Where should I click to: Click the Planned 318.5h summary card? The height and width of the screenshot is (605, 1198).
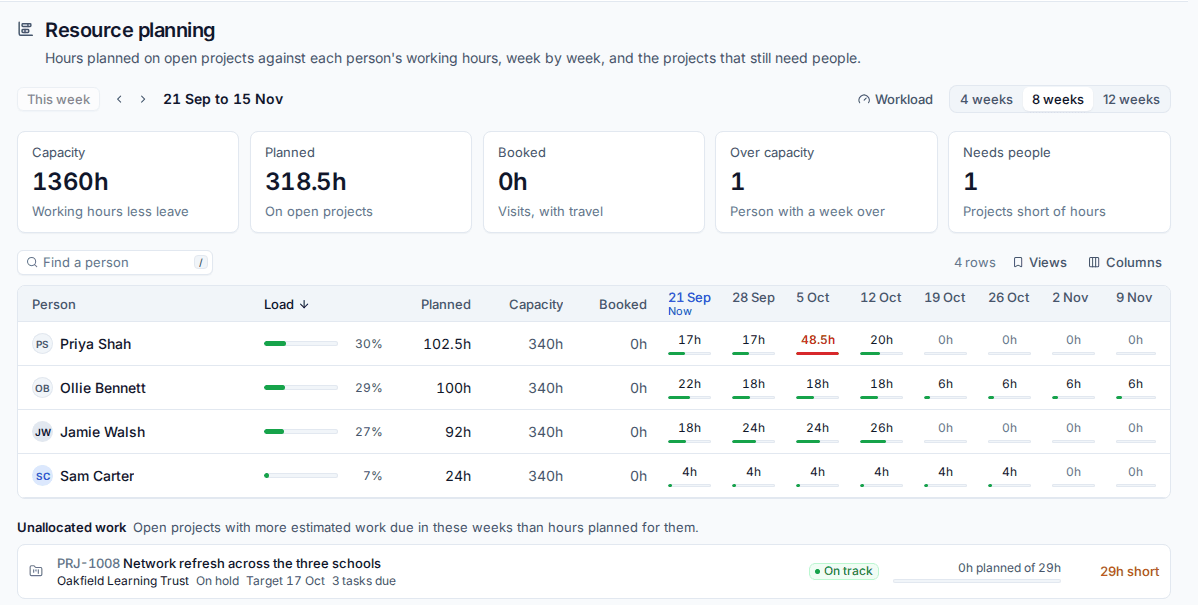click(361, 182)
